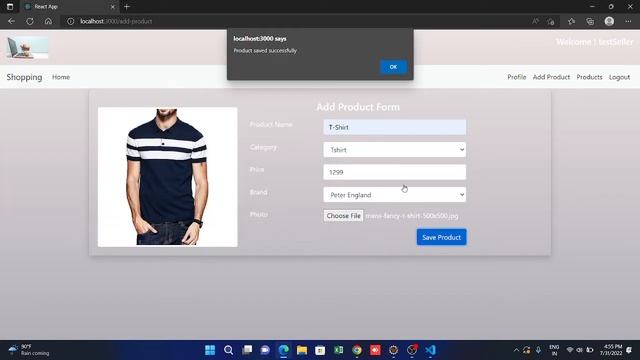Switch to Microsoft Edge on taskbar
This screenshot has width=640, height=360.
tap(283, 350)
